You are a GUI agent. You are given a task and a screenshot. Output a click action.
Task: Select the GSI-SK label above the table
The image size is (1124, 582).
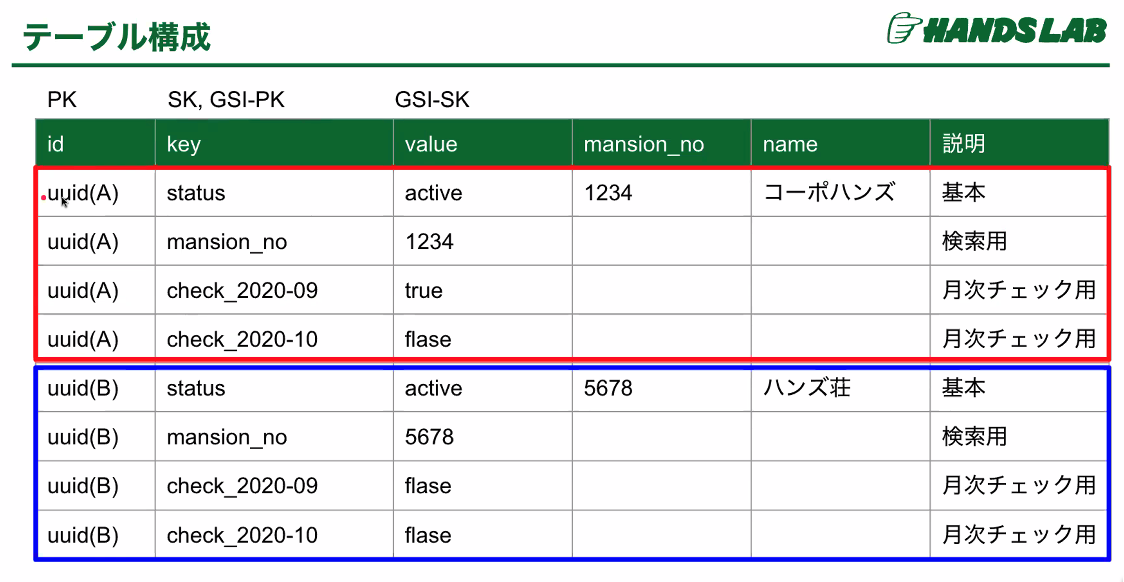tap(432, 100)
